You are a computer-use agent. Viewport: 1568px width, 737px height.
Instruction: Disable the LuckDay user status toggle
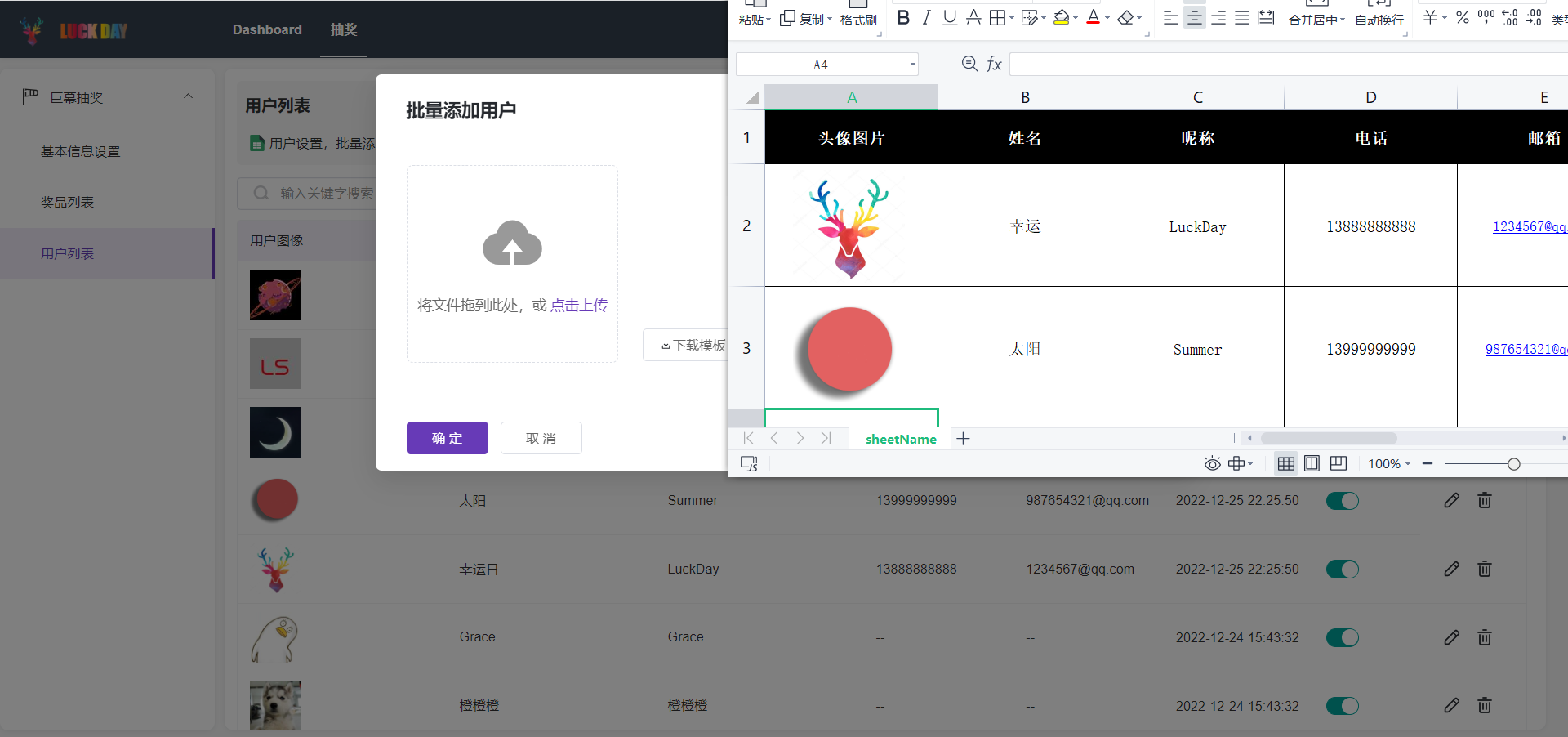(1342, 569)
